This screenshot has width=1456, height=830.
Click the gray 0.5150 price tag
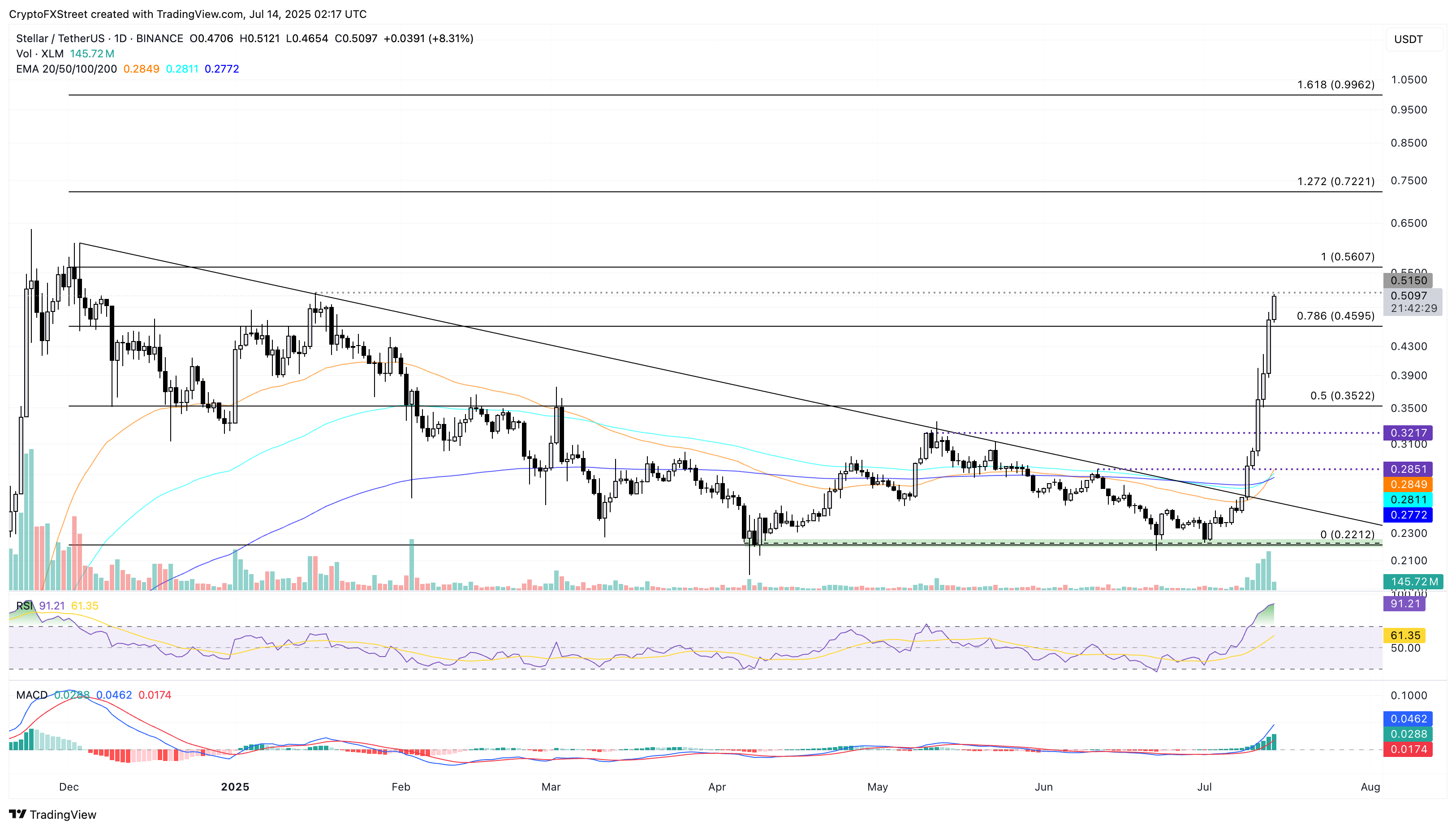pyautogui.click(x=1408, y=281)
